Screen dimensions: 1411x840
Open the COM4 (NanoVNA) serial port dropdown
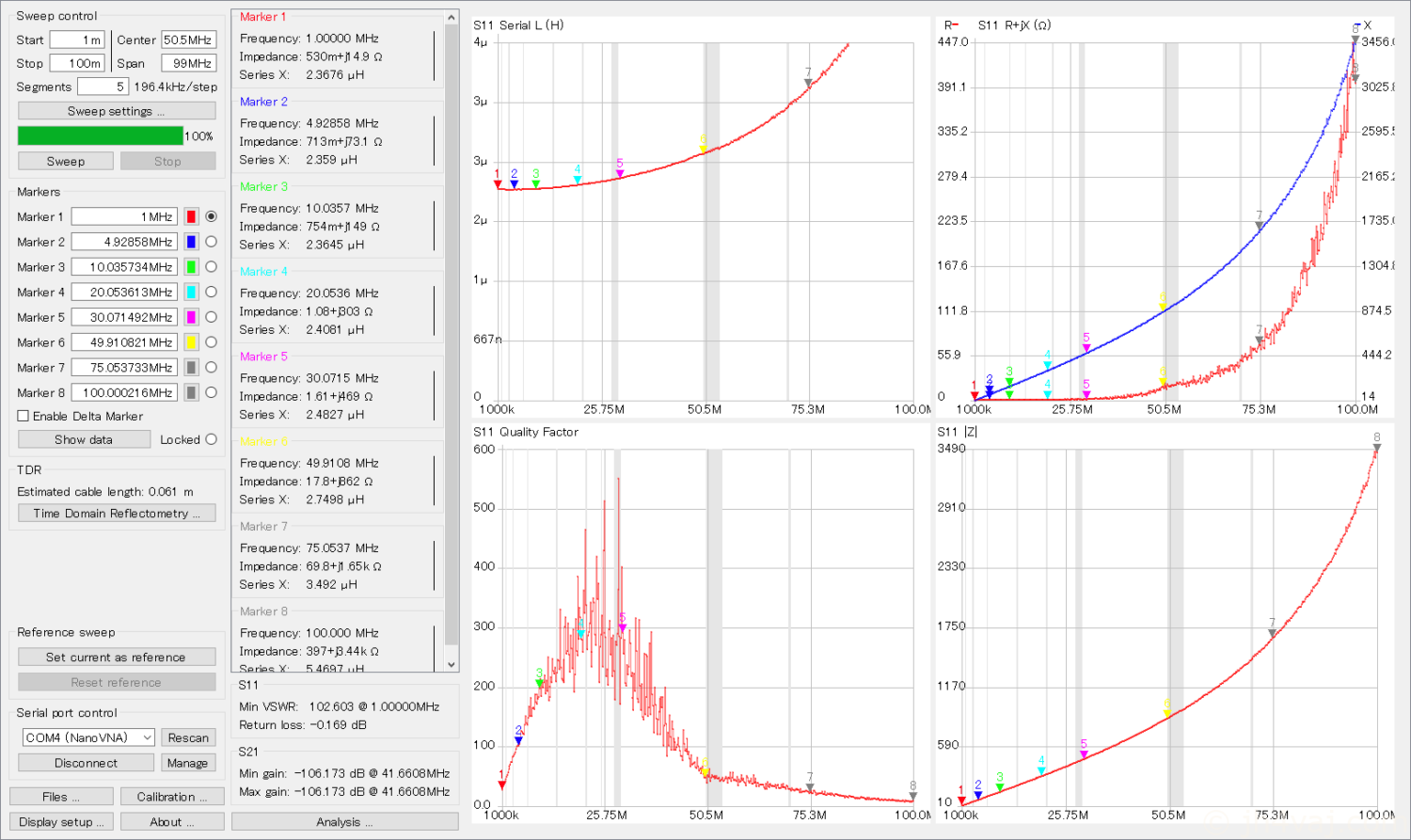click(x=88, y=737)
